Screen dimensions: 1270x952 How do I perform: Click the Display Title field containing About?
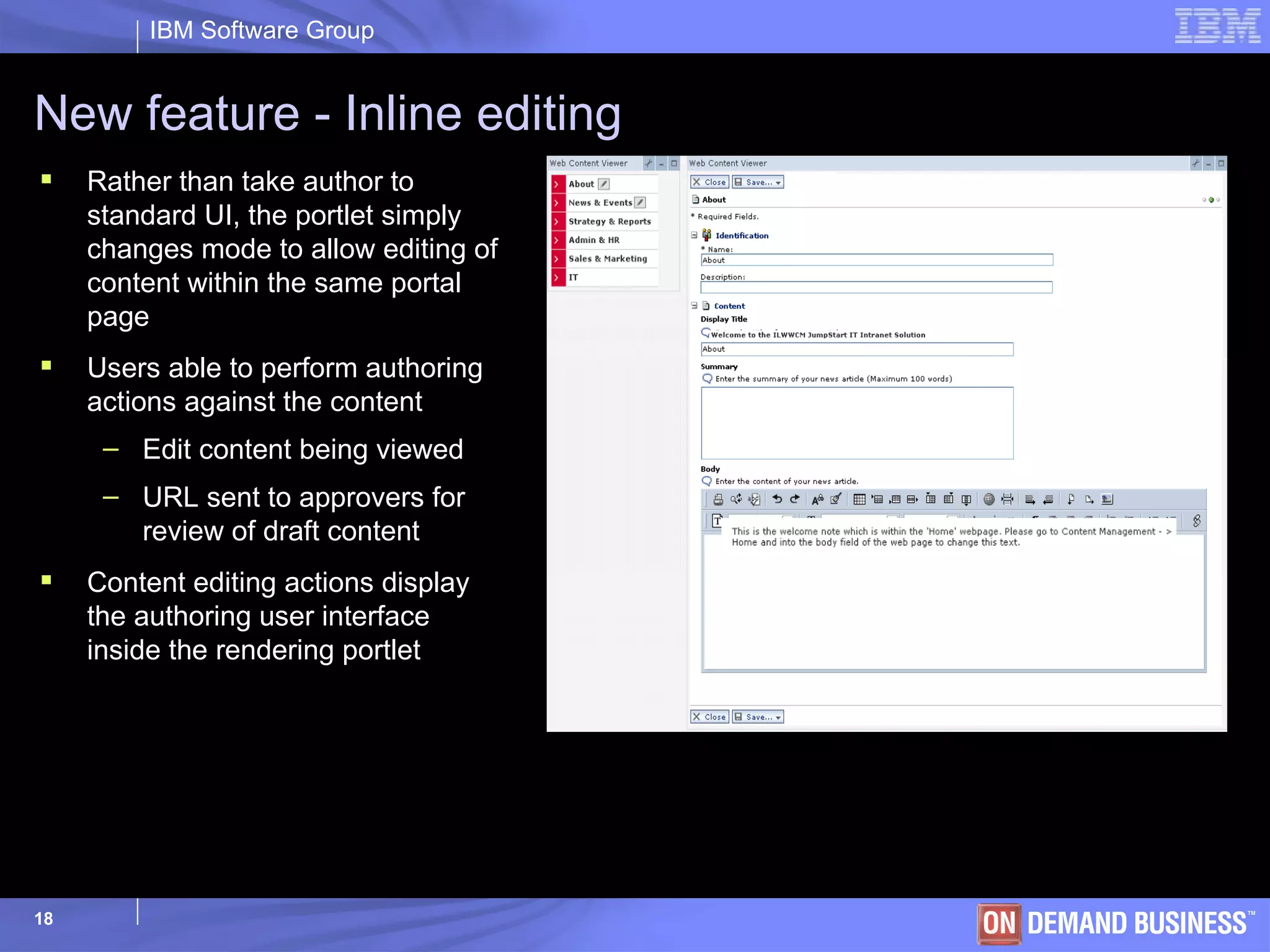click(x=857, y=349)
